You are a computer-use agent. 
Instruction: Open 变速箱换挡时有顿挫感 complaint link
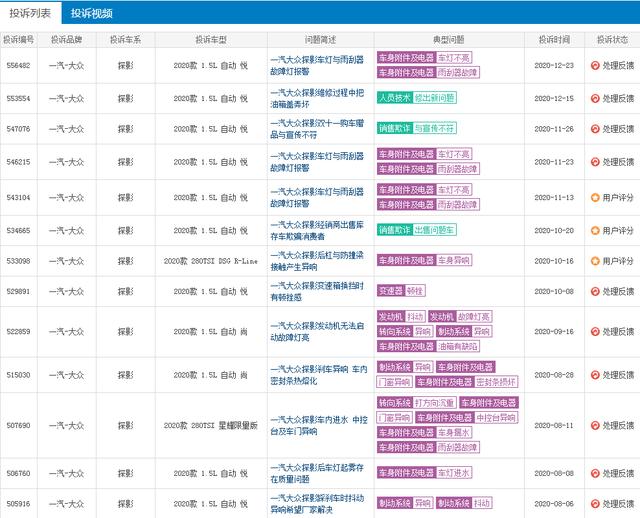tap(317, 291)
